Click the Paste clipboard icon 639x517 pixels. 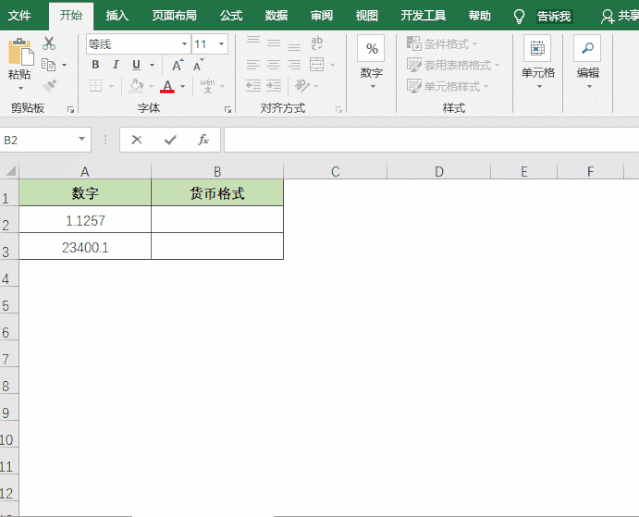coord(20,52)
